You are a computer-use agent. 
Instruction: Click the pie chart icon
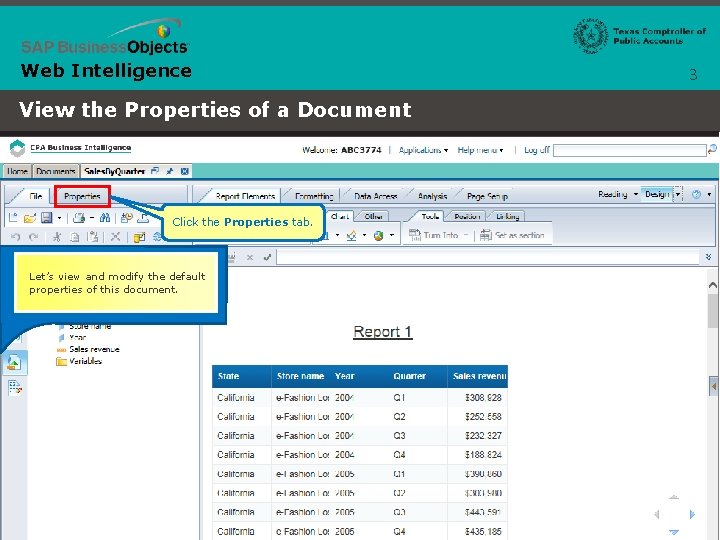pyautogui.click(x=378, y=236)
